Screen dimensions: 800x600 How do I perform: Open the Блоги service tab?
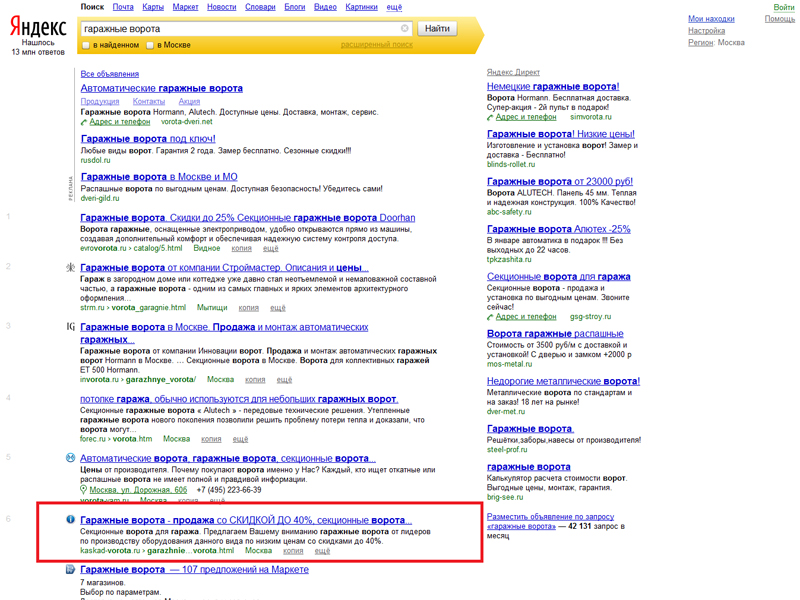294,7
